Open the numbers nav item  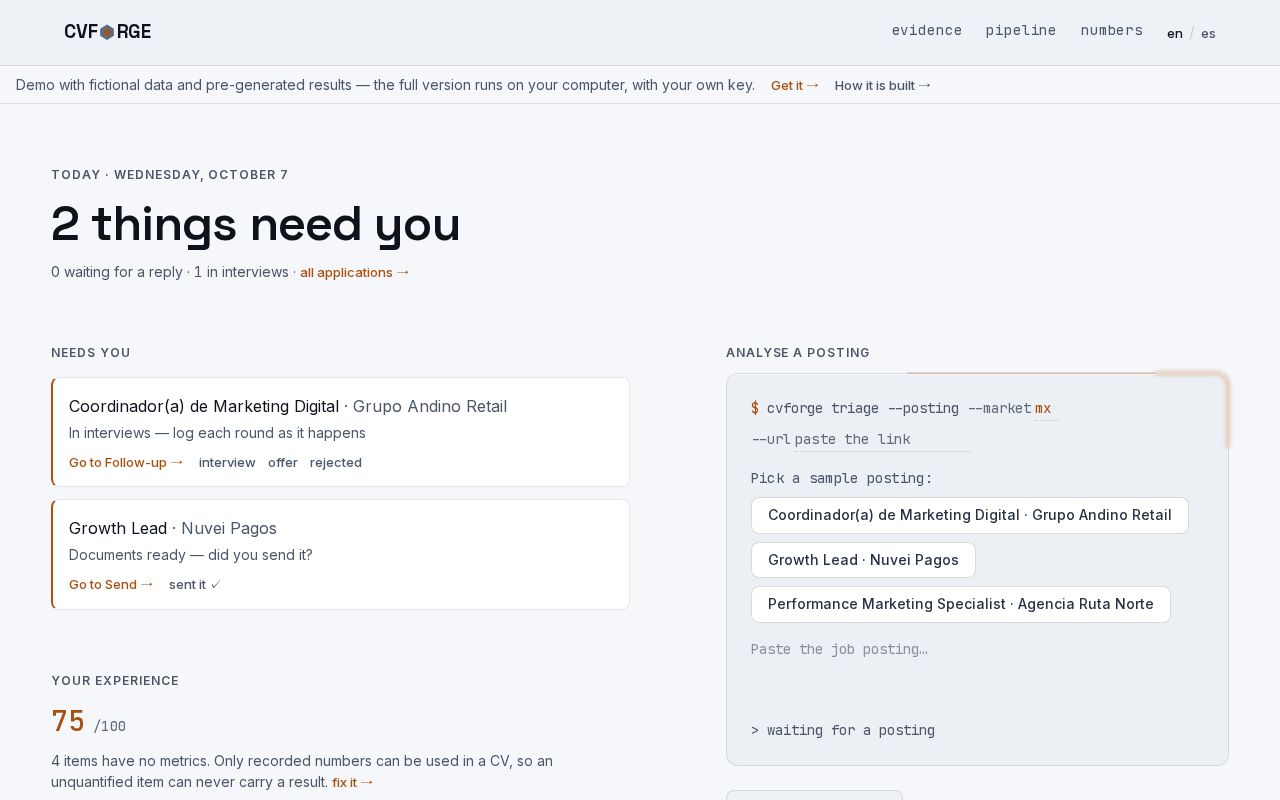tap(1111, 30)
